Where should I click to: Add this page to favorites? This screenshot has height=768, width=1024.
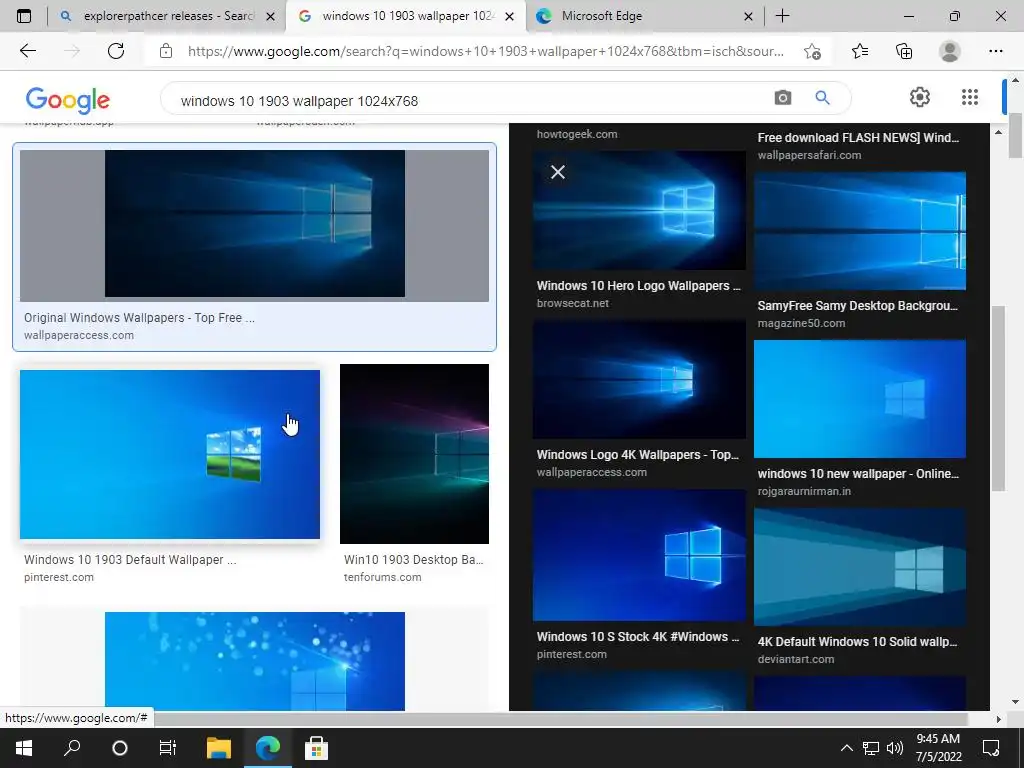812,51
